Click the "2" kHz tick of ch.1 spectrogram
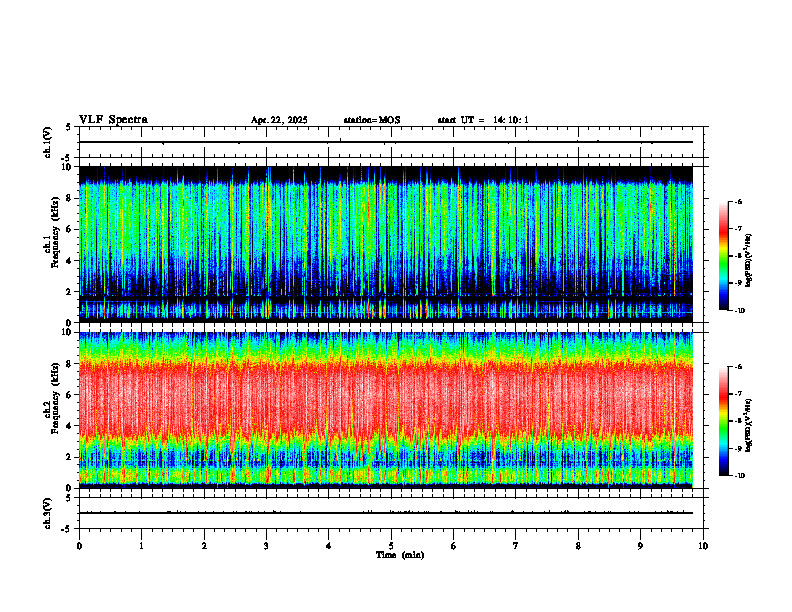 [x=70, y=292]
